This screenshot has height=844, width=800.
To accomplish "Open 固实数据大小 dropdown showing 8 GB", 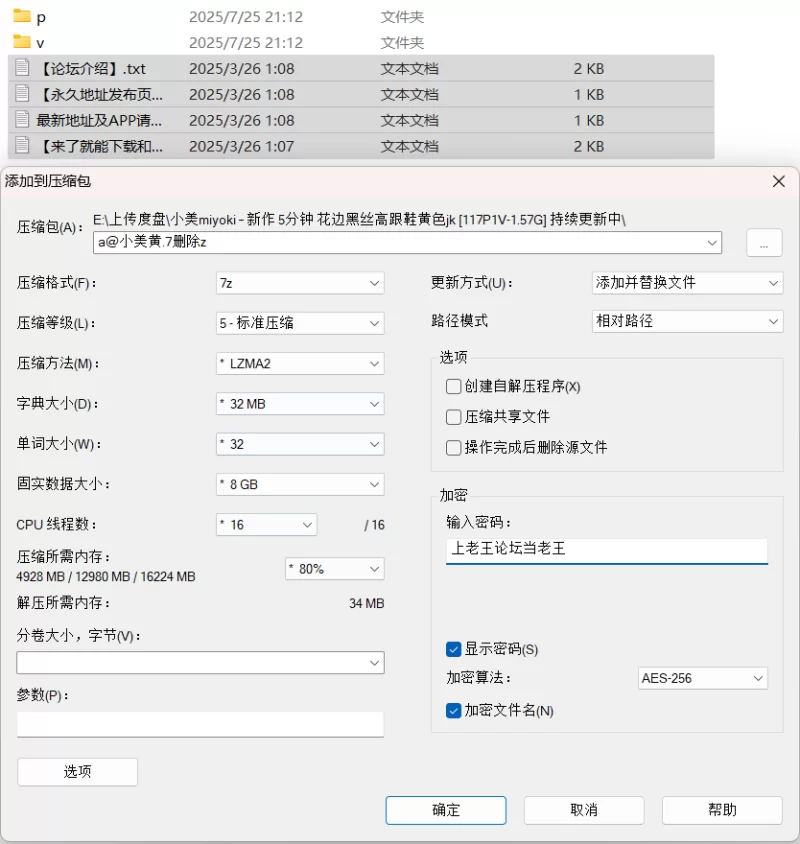I will [300, 484].
